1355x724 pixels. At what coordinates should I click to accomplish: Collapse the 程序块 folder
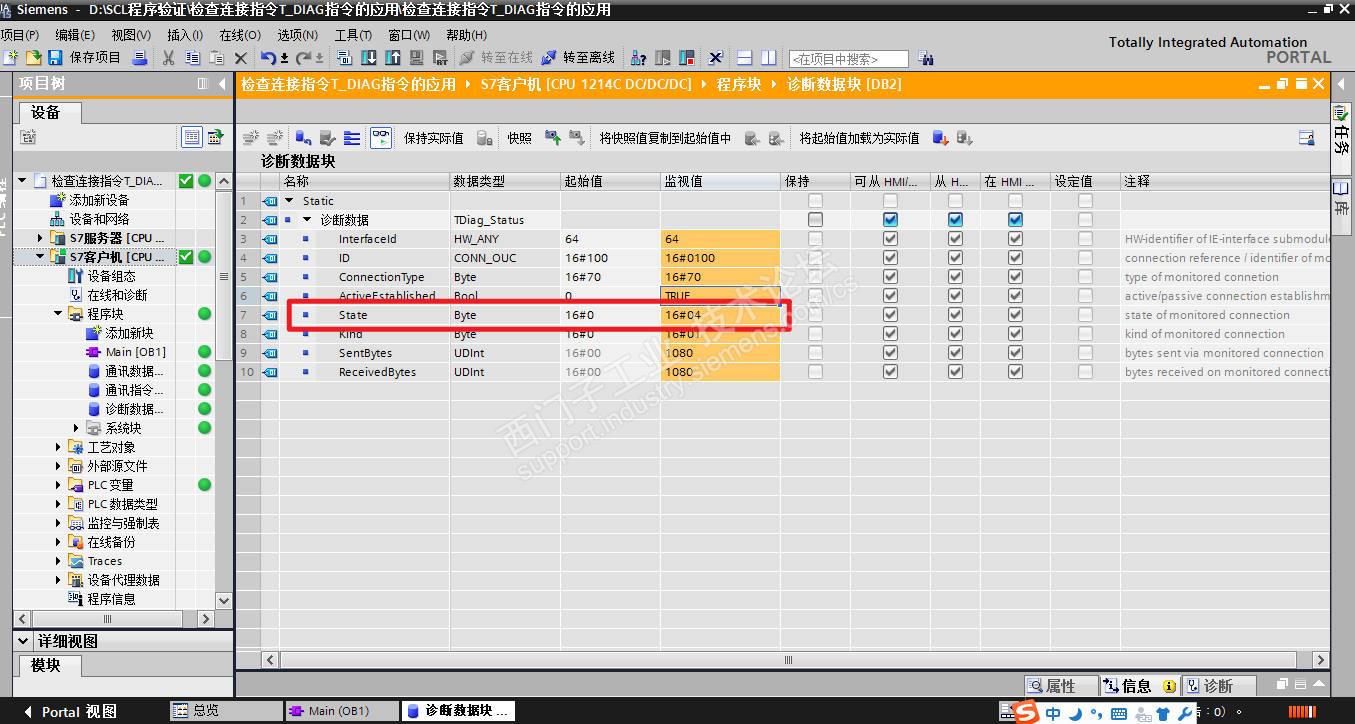[x=58, y=314]
